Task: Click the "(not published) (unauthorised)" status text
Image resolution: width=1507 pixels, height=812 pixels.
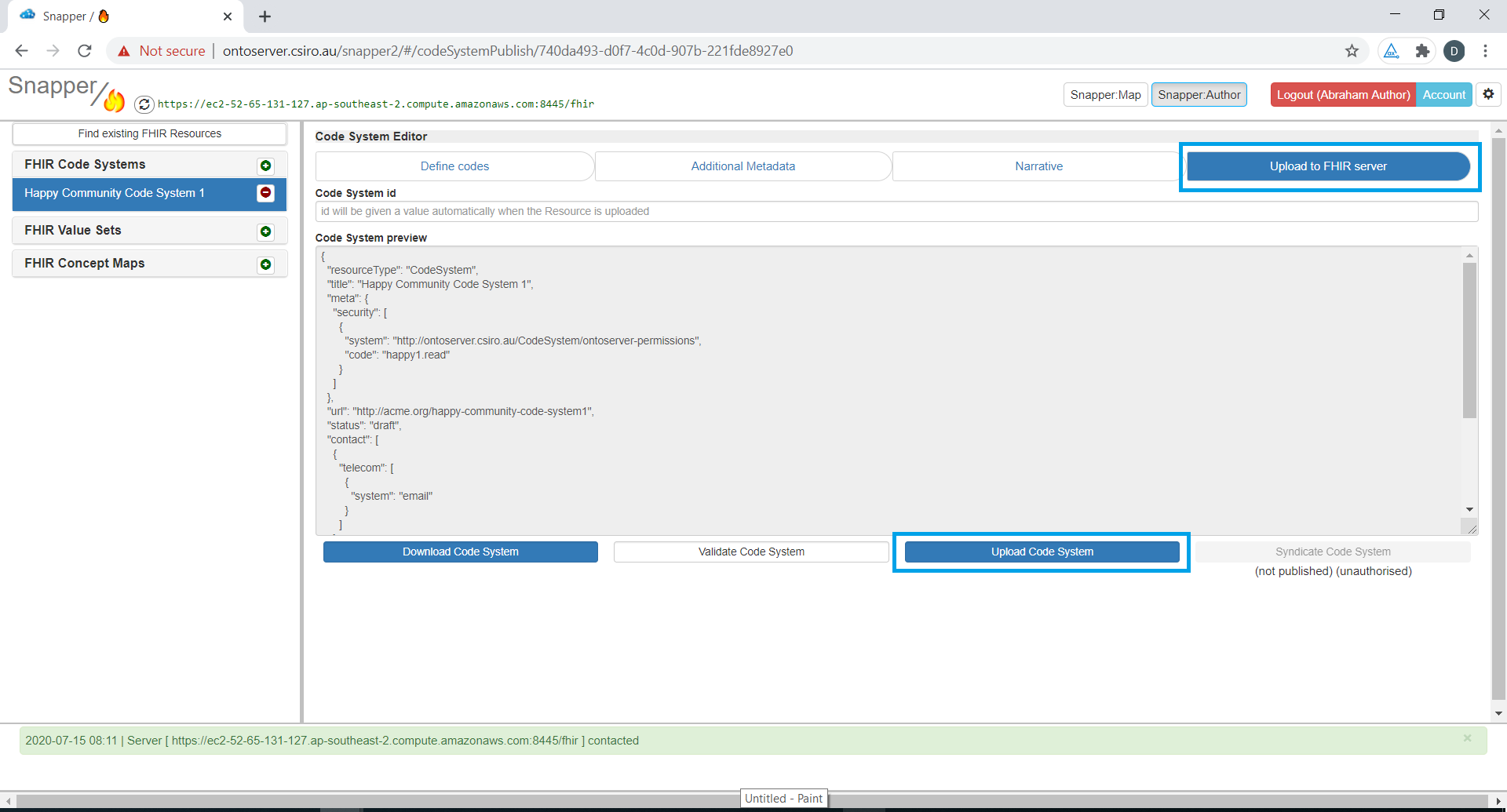Action: pyautogui.click(x=1333, y=571)
